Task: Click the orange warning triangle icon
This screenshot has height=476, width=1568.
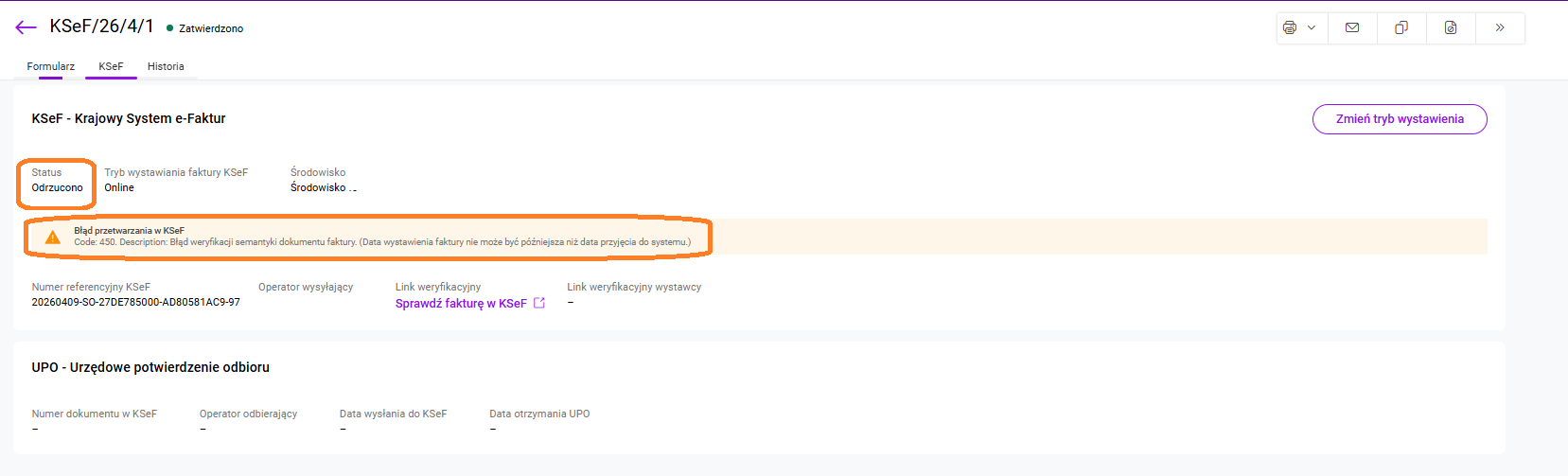Action: [53, 237]
